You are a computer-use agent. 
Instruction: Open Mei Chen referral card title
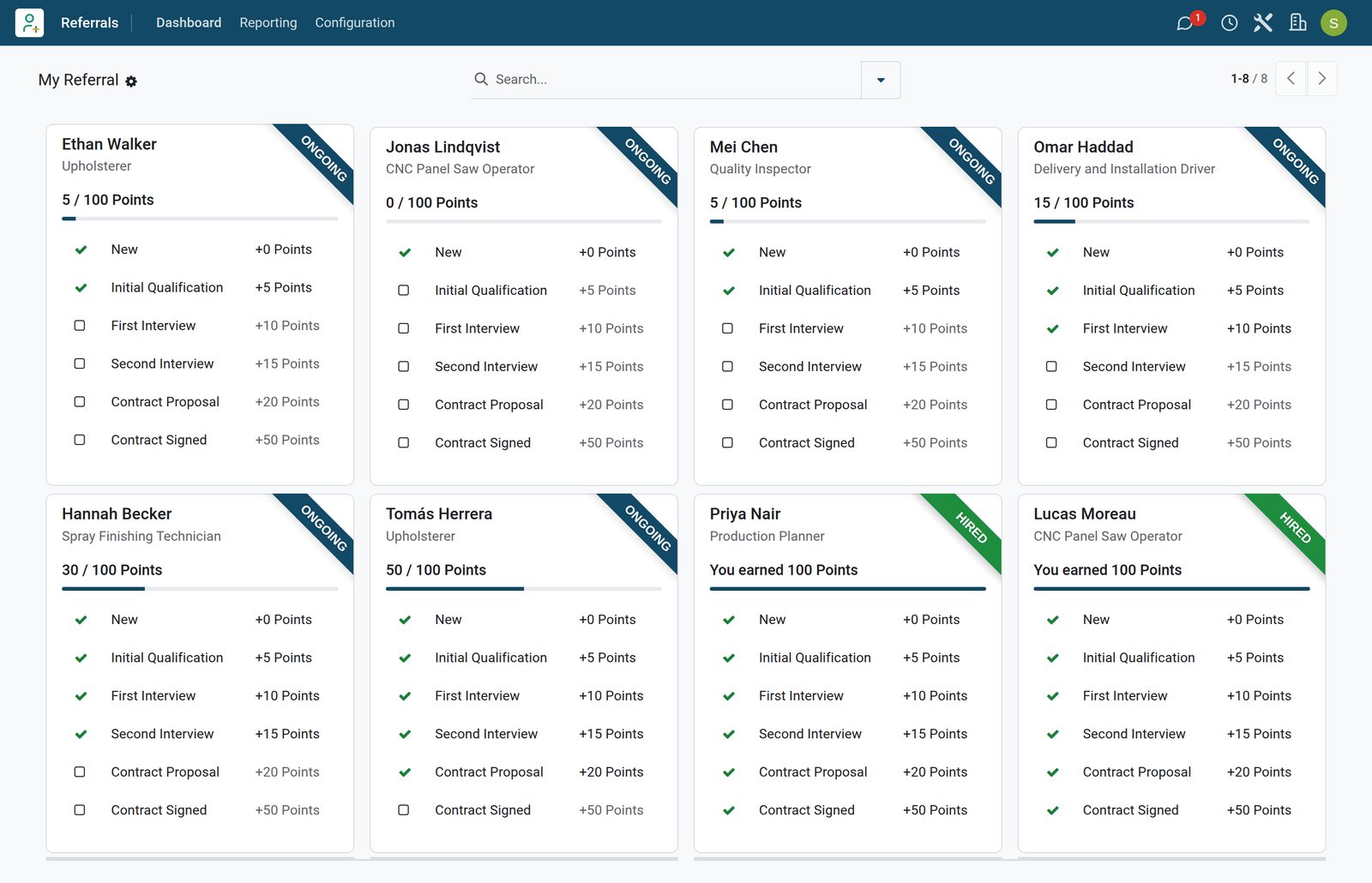coord(743,147)
